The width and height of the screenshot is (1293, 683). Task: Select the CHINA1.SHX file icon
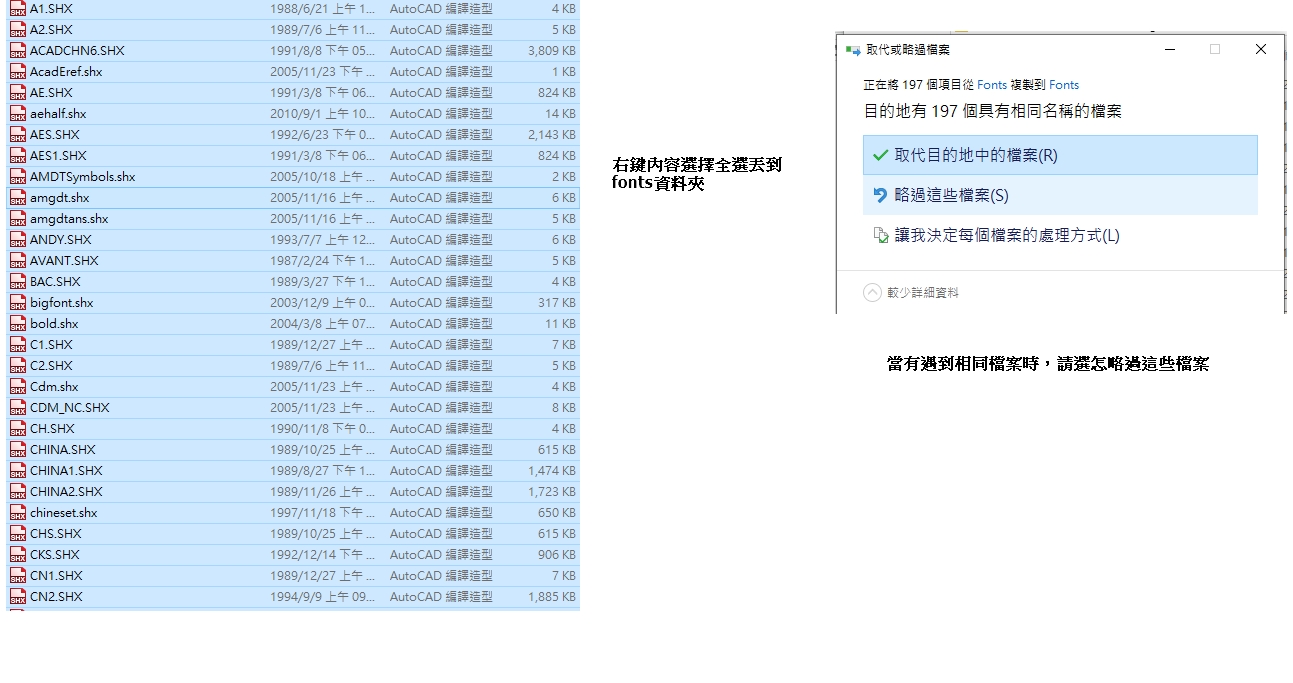(18, 470)
